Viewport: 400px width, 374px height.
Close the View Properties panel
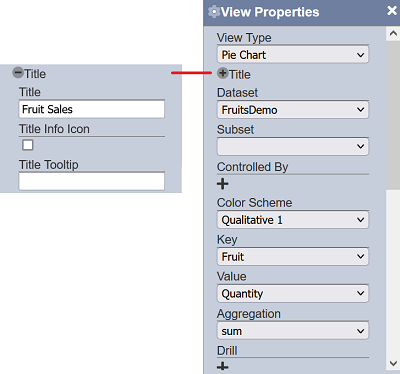(x=392, y=11)
